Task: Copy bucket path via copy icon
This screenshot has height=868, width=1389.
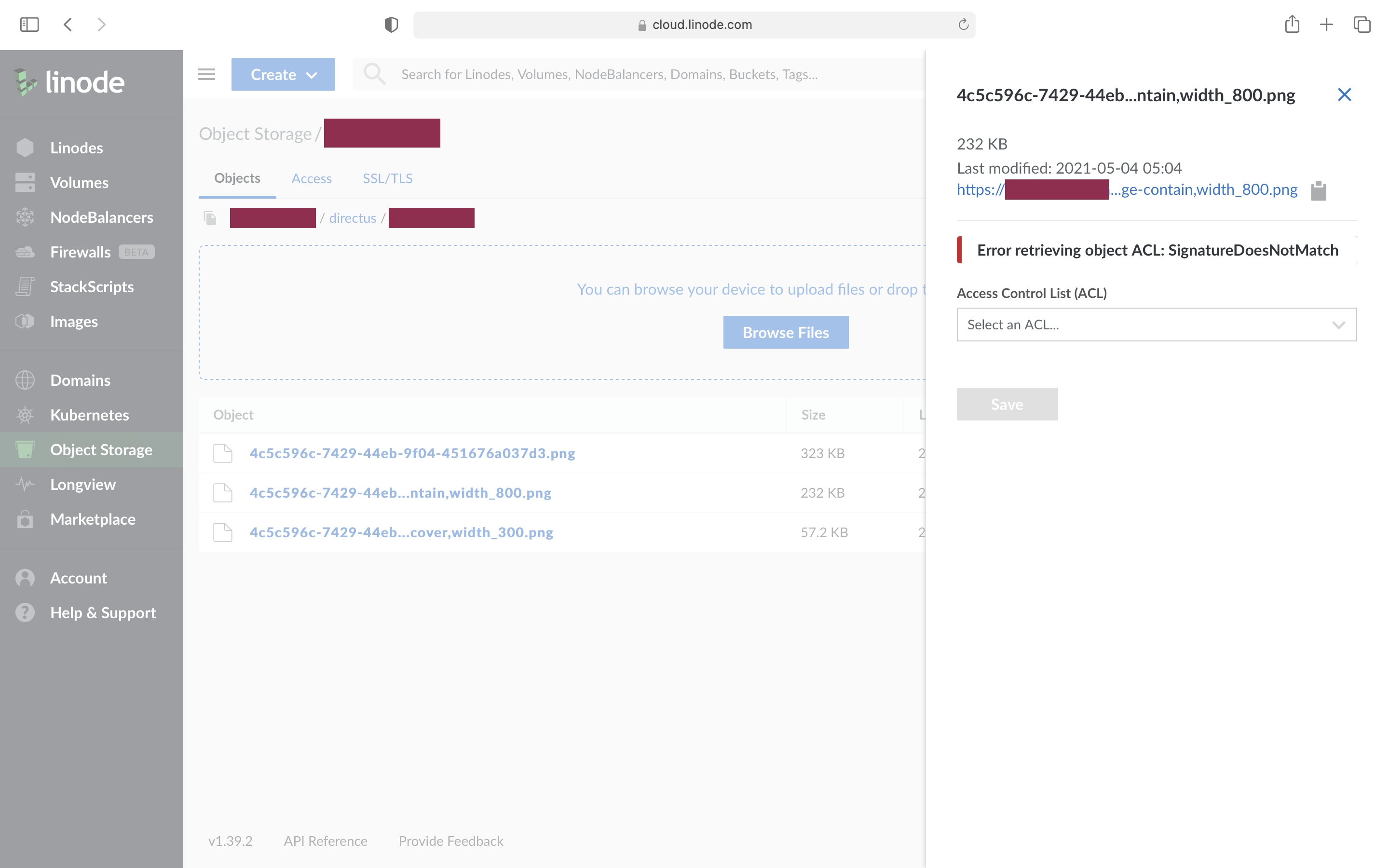Action: (210, 218)
